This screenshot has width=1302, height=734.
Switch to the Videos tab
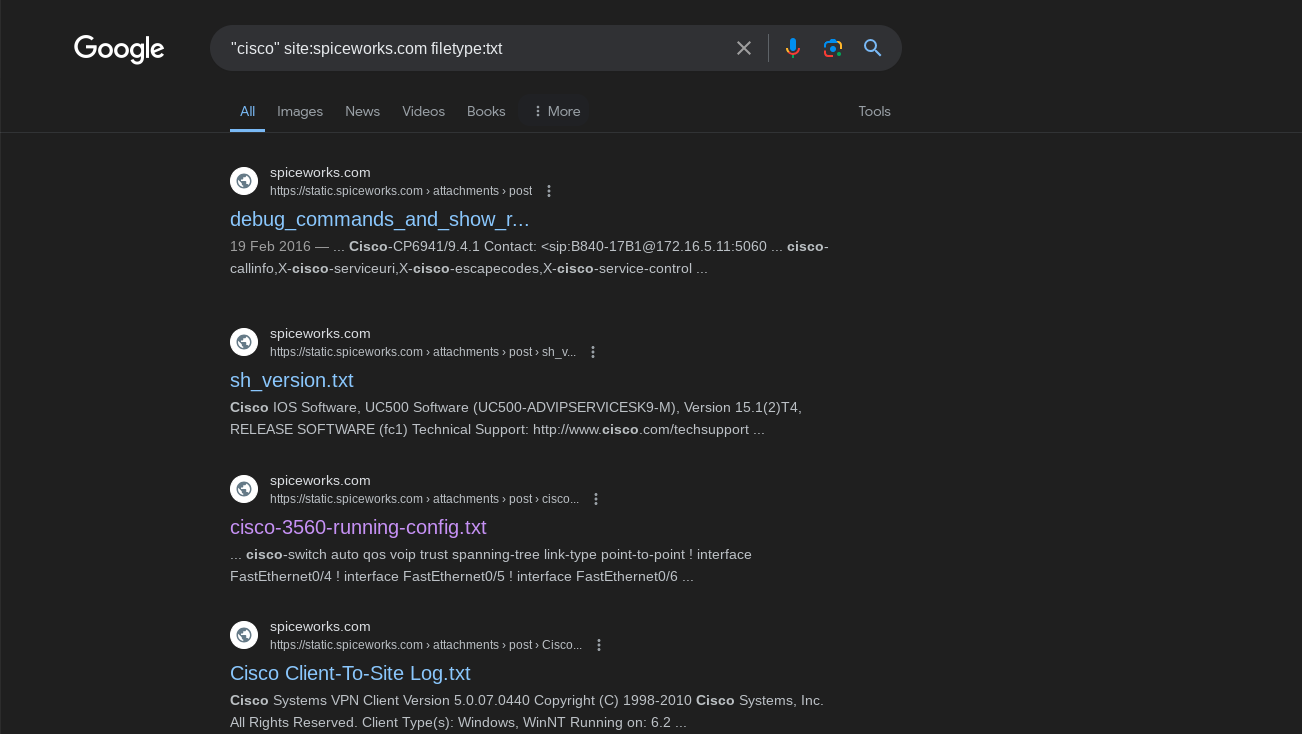tap(423, 111)
